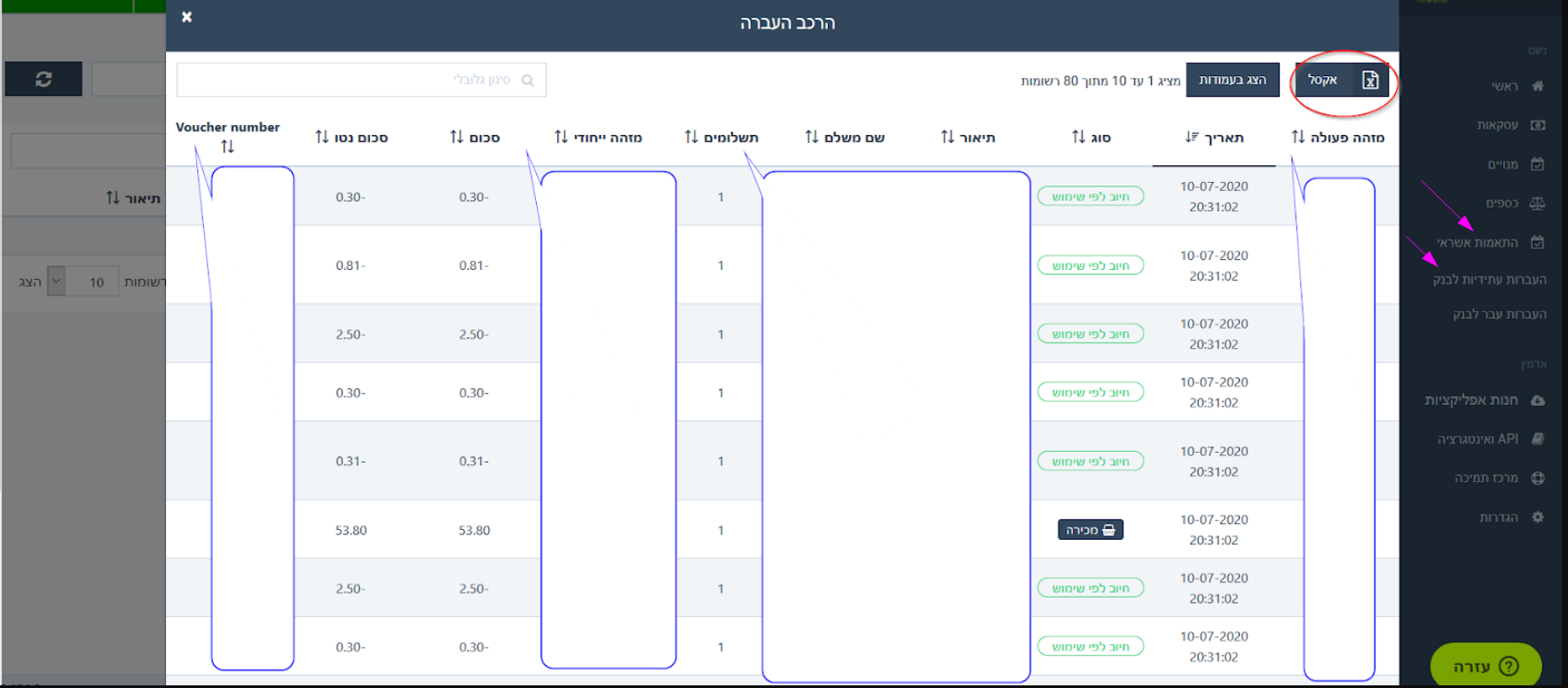The height and width of the screenshot is (688, 1568).
Task: Sort table by תשלומים column
Action: [x=721, y=137]
